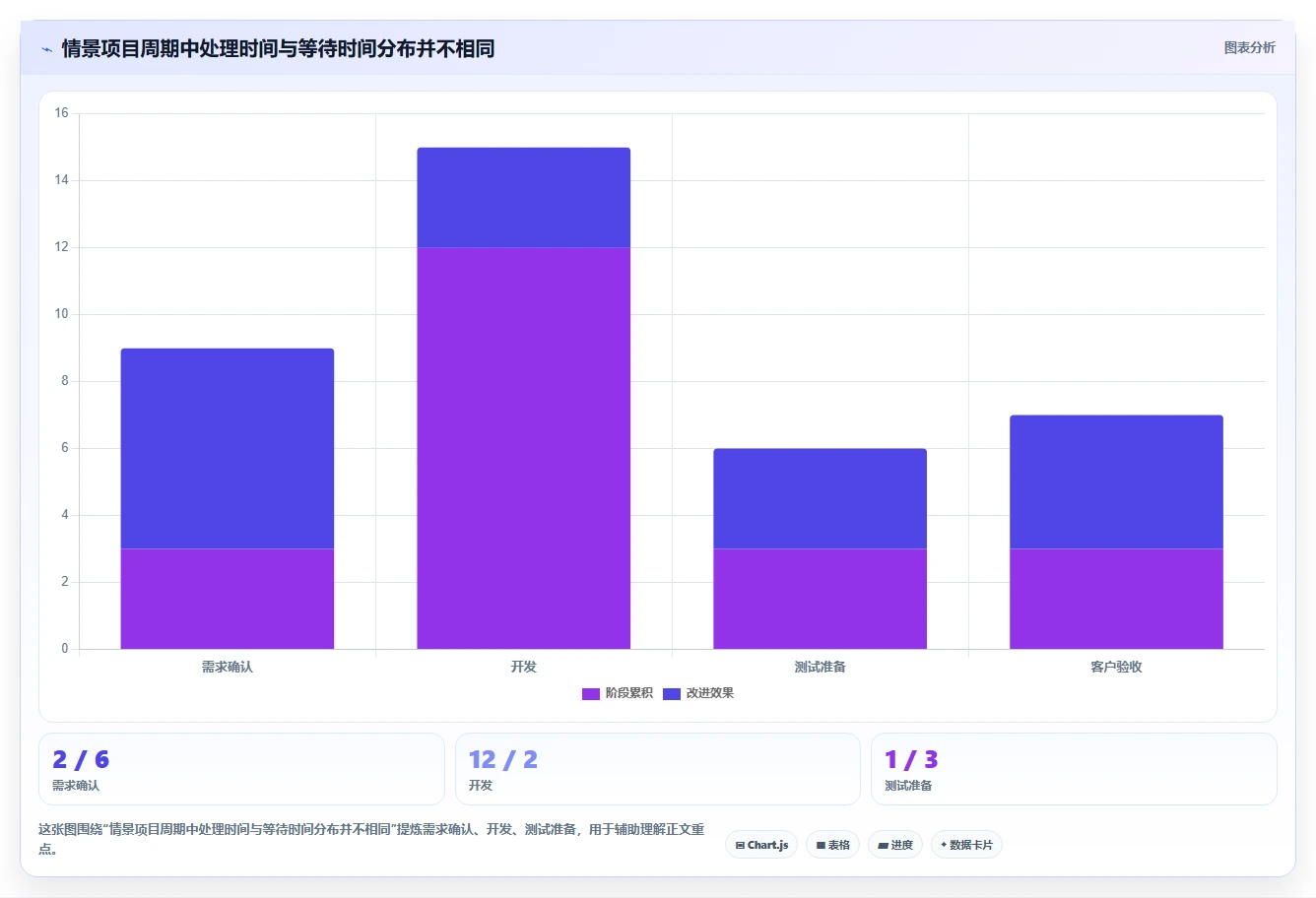Toggle the 改进效果 legend entry
The height and width of the screenshot is (898, 1316).
point(697,693)
